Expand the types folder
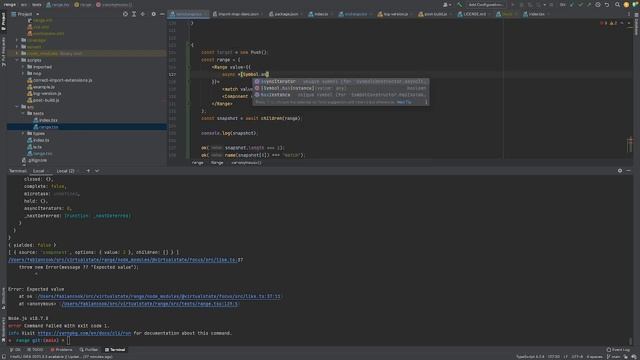The height and width of the screenshot is (360, 640). 23,133
